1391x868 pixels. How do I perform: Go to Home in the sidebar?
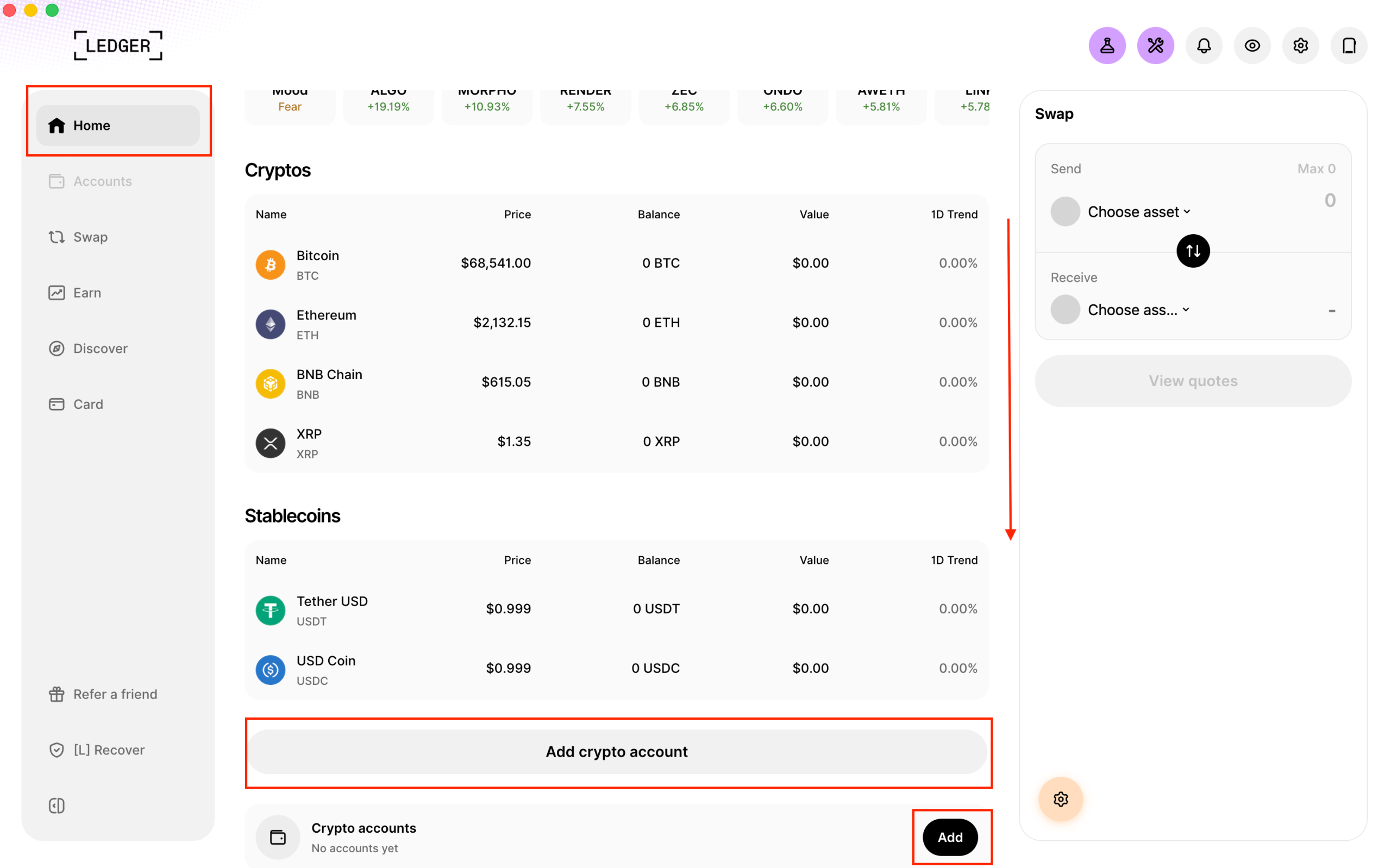(x=118, y=125)
